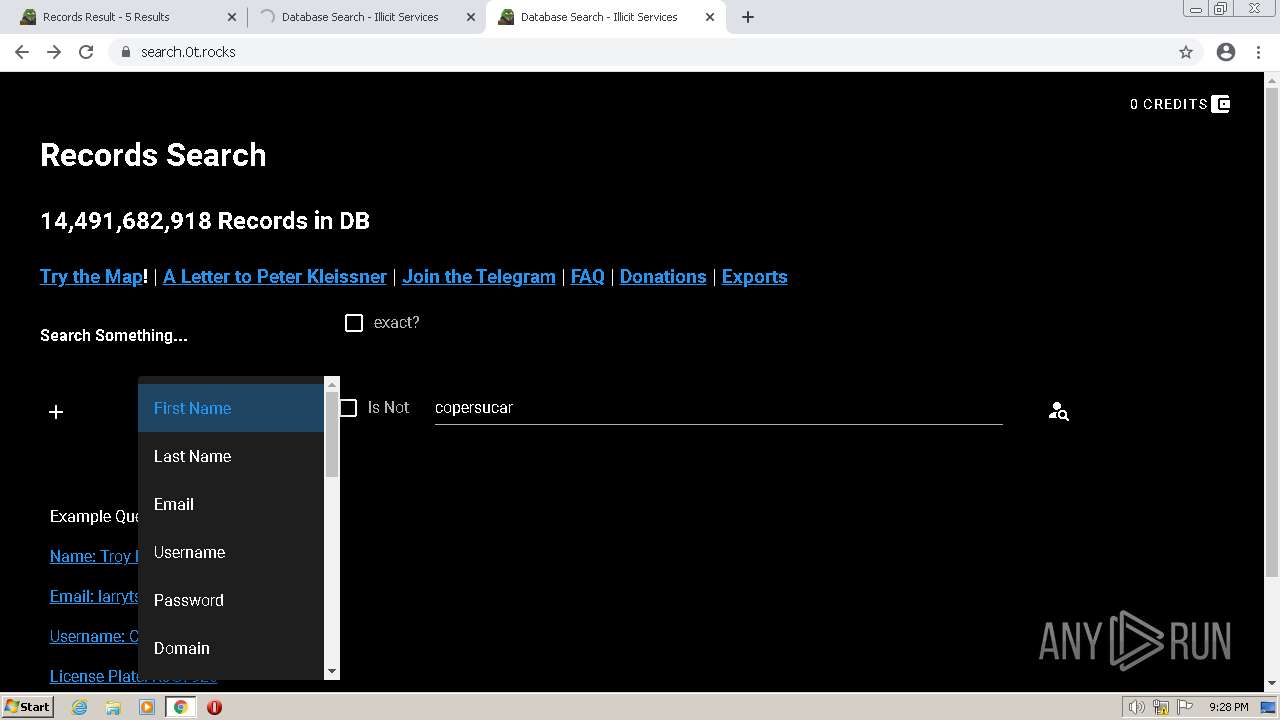
Task: Click the dropdown list scrollbar thumb
Action: click(332, 434)
